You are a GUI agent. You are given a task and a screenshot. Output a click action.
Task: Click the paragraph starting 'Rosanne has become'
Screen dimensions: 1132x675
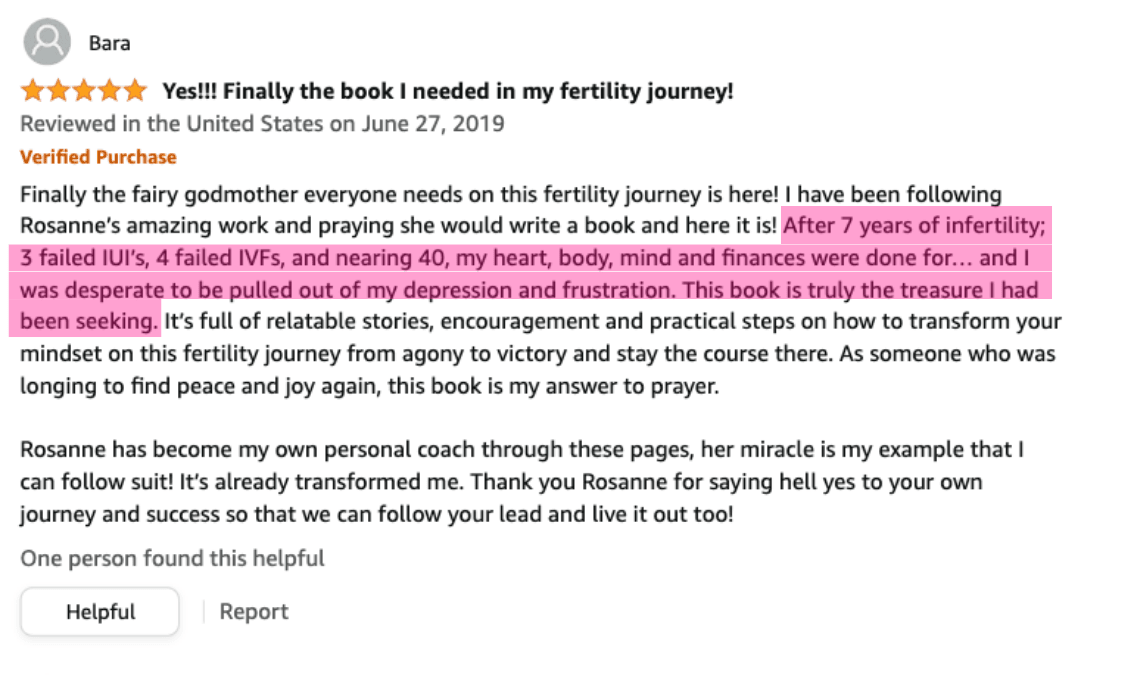pyautogui.click(x=521, y=482)
